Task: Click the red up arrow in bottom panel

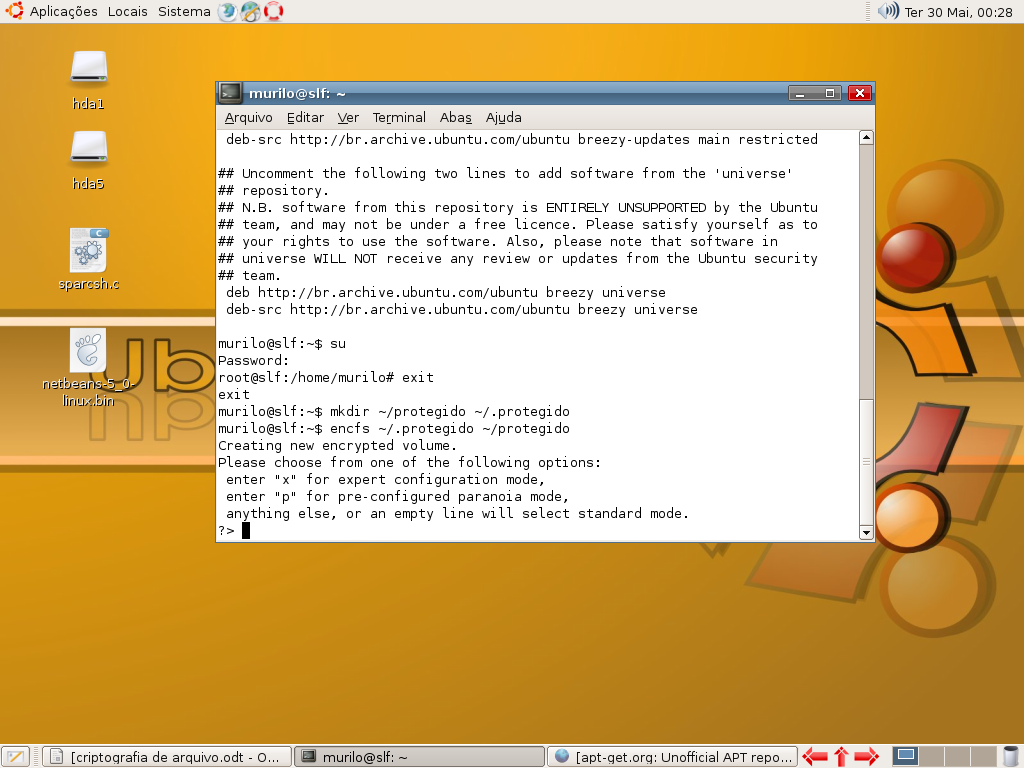Action: tap(840, 757)
